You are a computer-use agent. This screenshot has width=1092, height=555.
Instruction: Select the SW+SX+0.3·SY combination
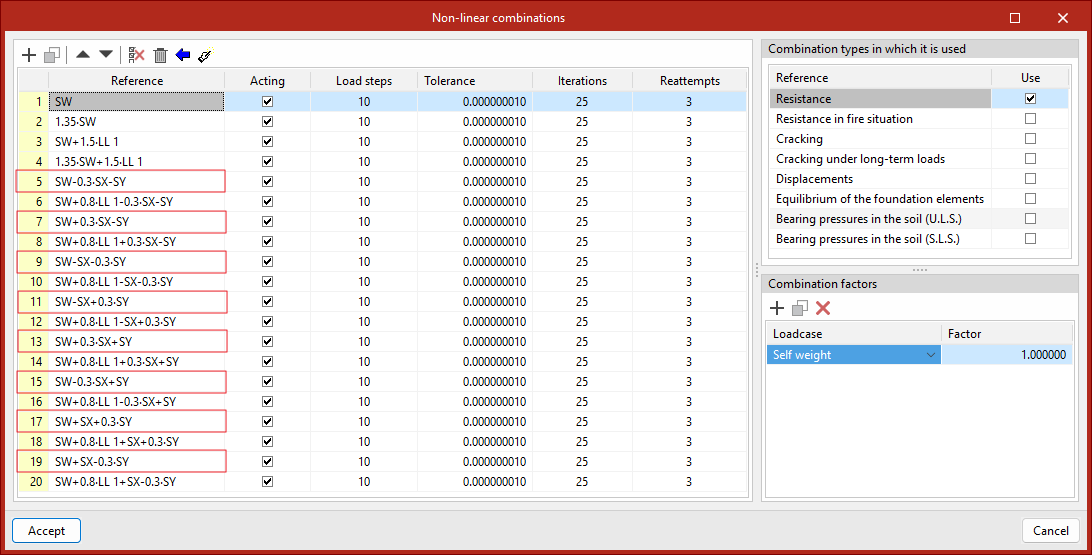[x=136, y=421]
